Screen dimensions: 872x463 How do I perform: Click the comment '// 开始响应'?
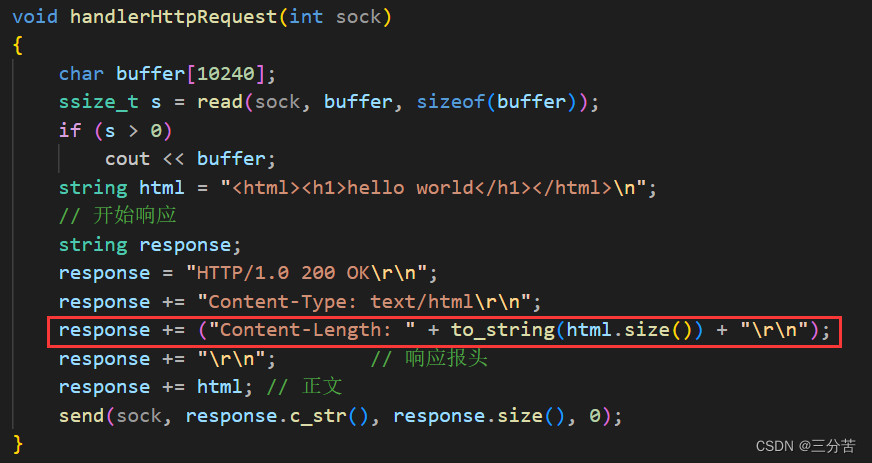tap(118, 216)
